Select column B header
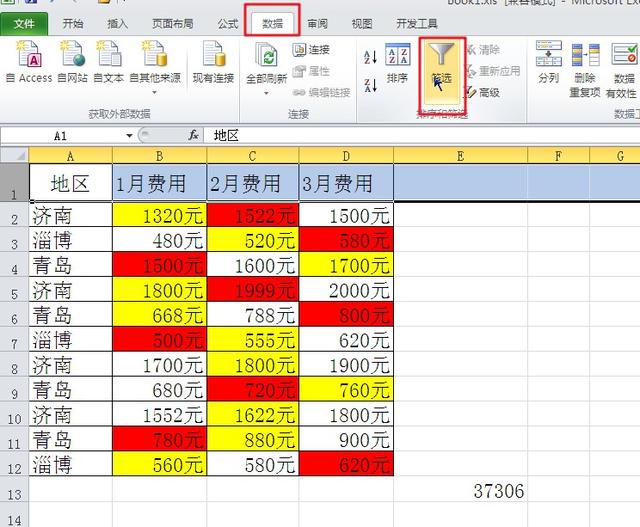The image size is (640, 527). (x=160, y=156)
